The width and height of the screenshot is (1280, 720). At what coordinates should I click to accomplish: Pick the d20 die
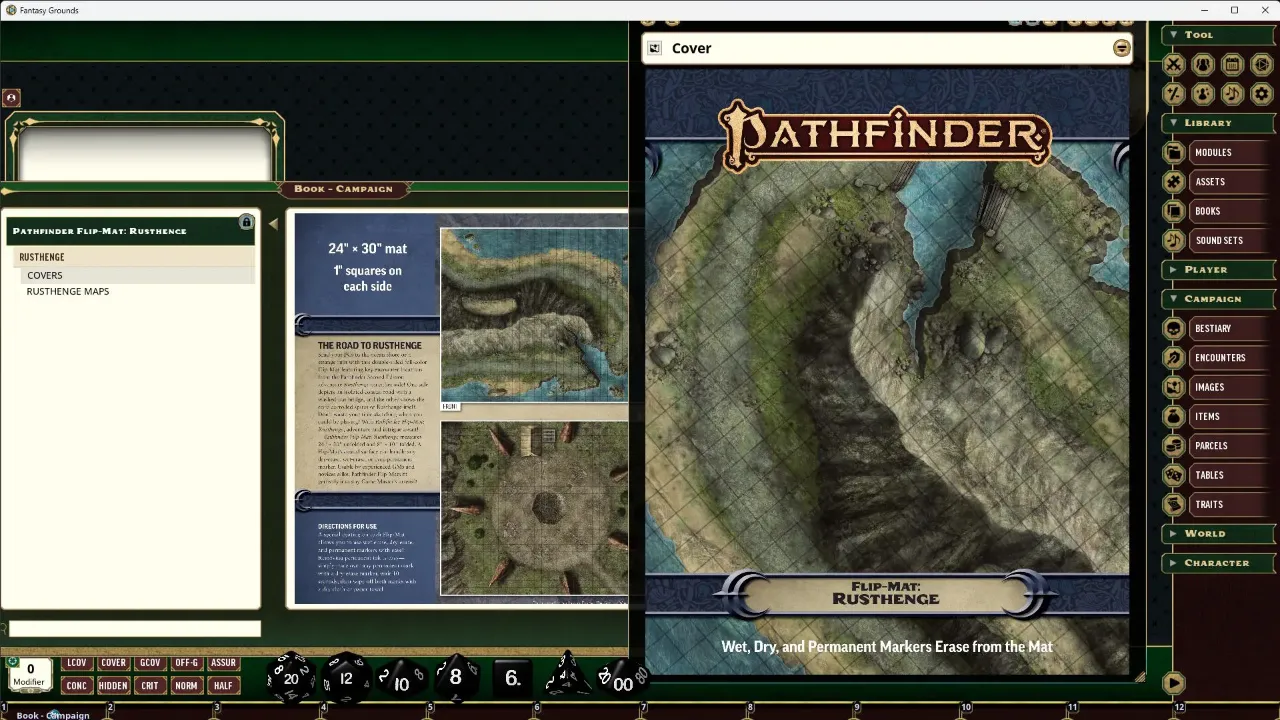(x=290, y=678)
